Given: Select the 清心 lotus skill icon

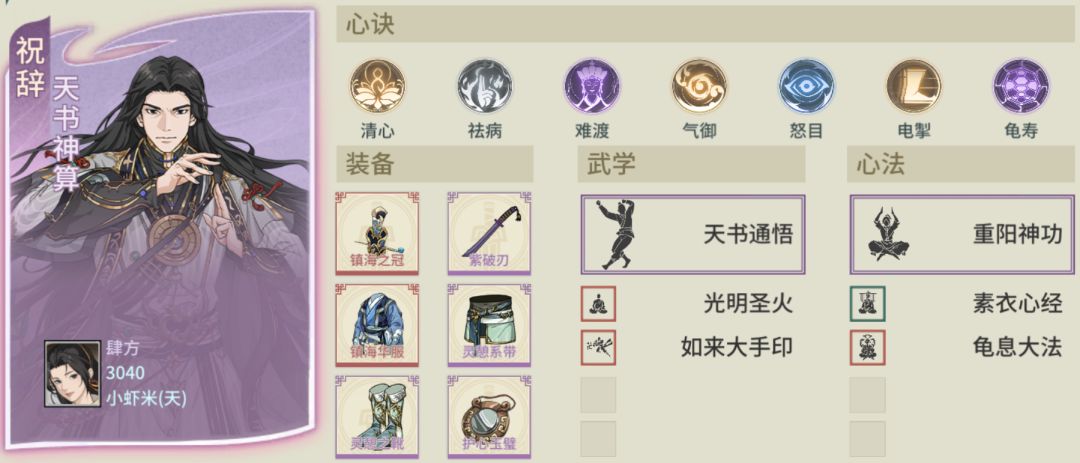Looking at the screenshot, I should point(377,86).
